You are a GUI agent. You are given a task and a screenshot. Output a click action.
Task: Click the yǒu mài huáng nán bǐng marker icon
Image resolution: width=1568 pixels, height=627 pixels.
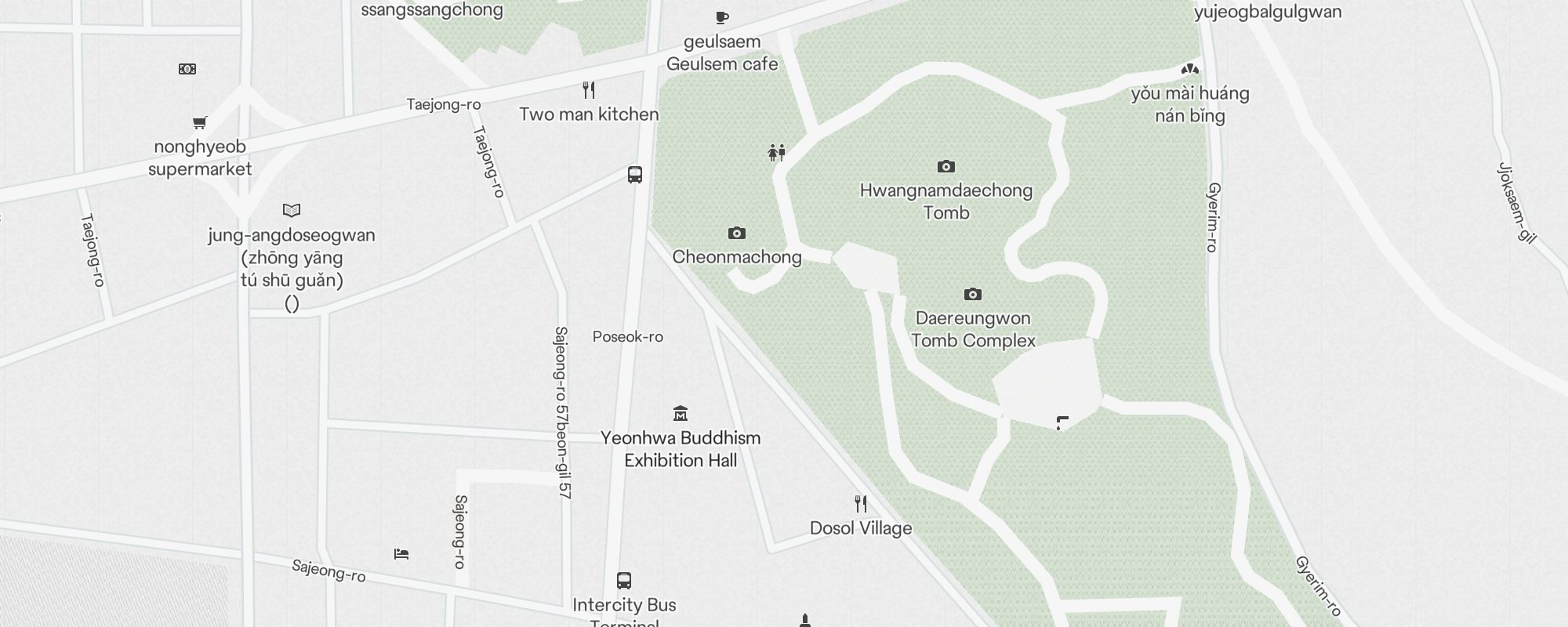[1190, 69]
